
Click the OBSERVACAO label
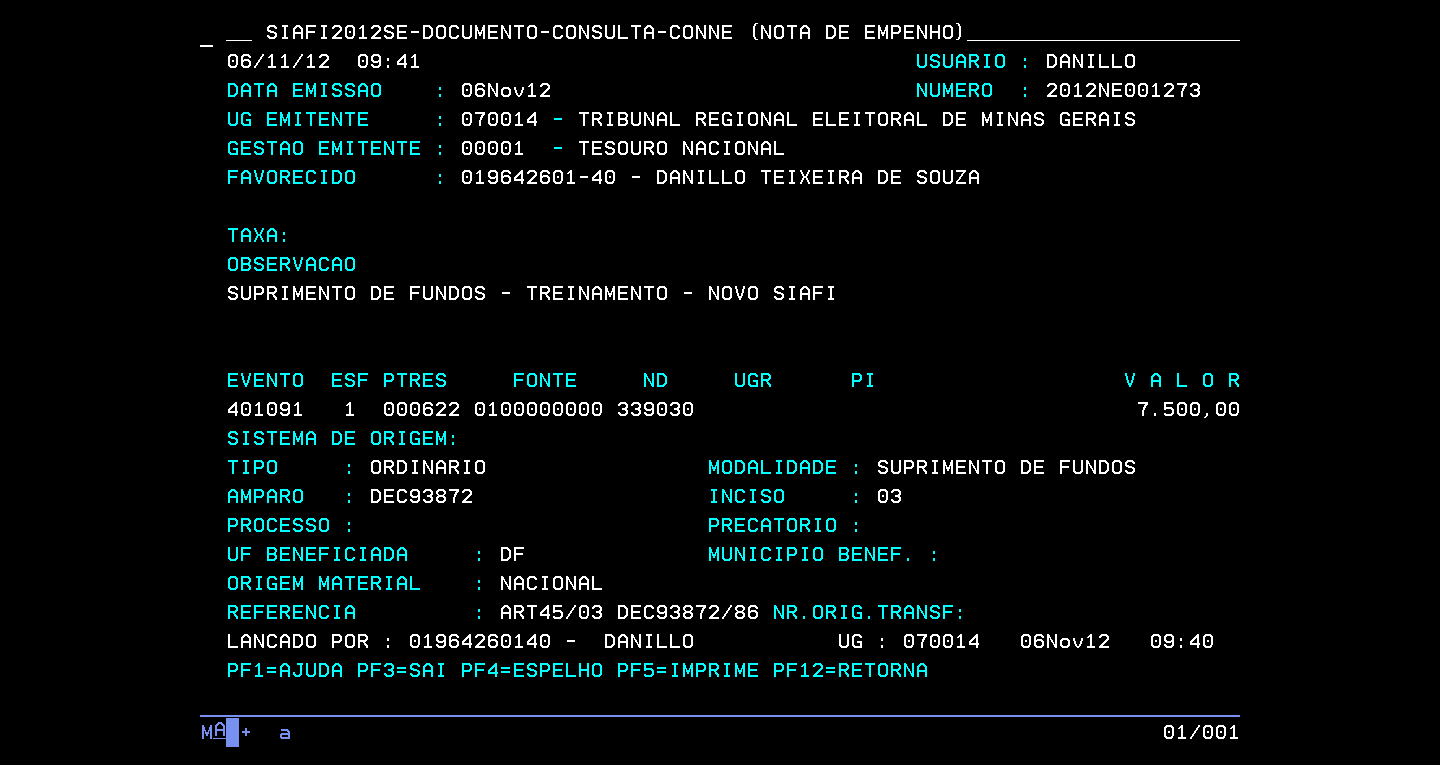coord(291,265)
